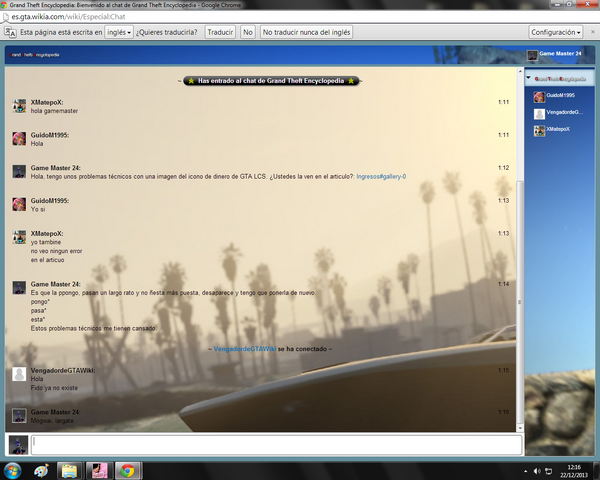The height and width of the screenshot is (480, 600).
Task: Open the inglés language dropdown
Action: (119, 33)
